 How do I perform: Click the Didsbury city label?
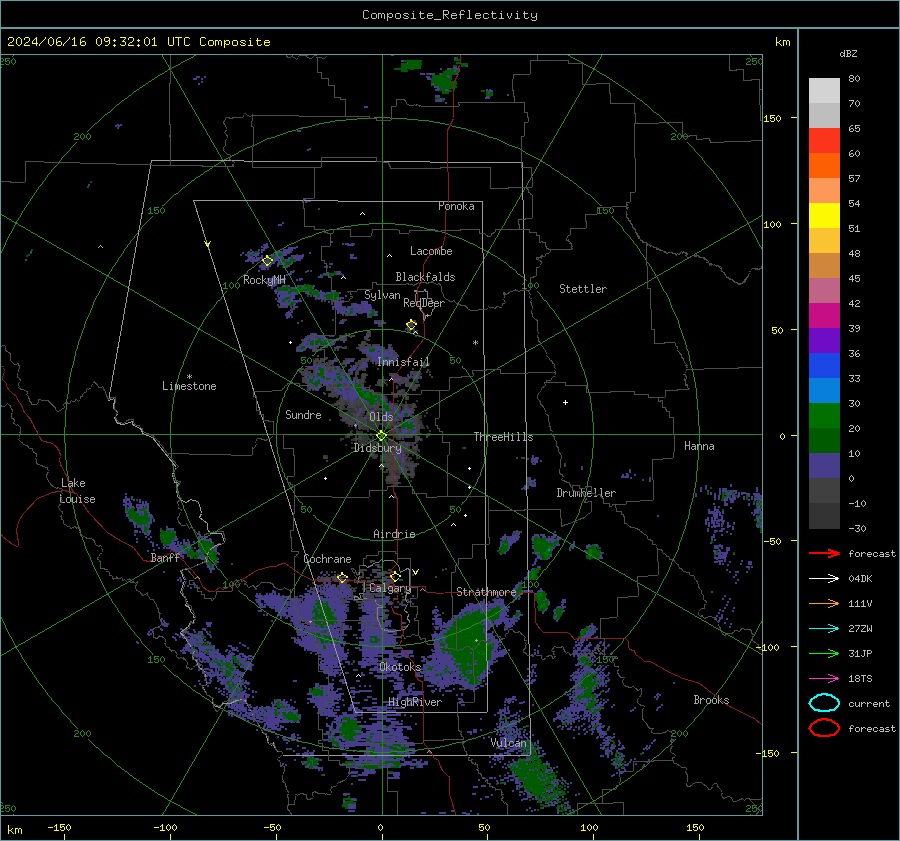377,448
